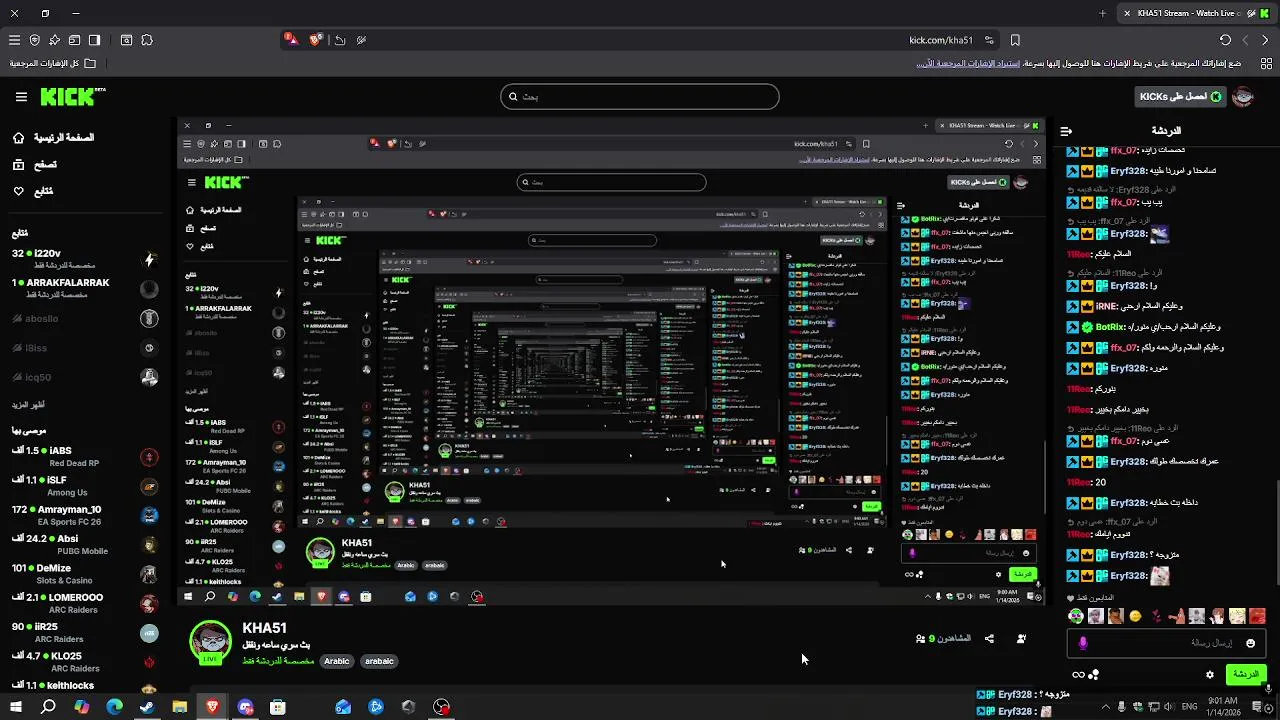Collapse the chat panel
This screenshot has width=1280, height=720.
click(x=1067, y=131)
